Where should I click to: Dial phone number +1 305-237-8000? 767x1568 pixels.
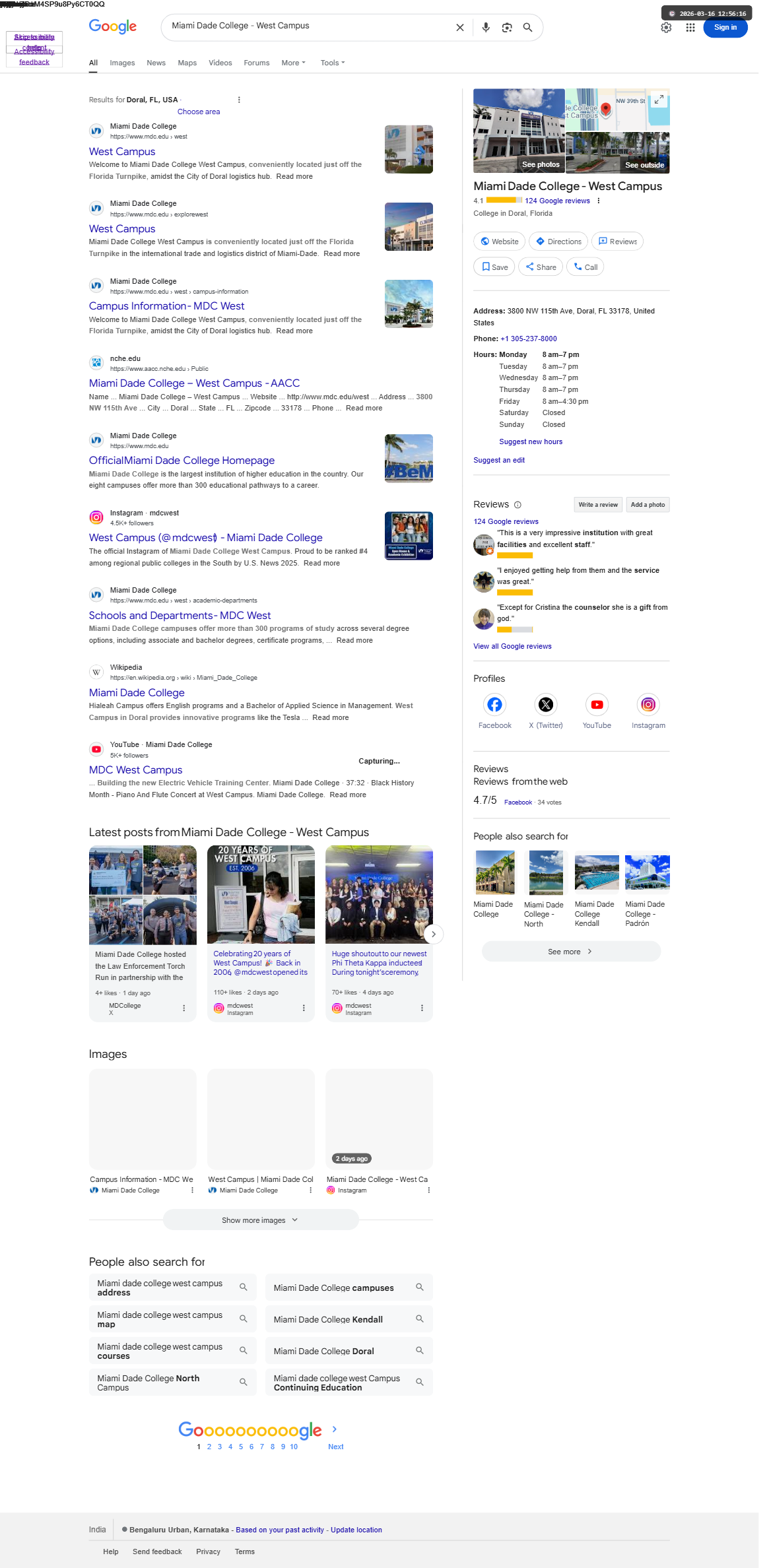(528, 339)
